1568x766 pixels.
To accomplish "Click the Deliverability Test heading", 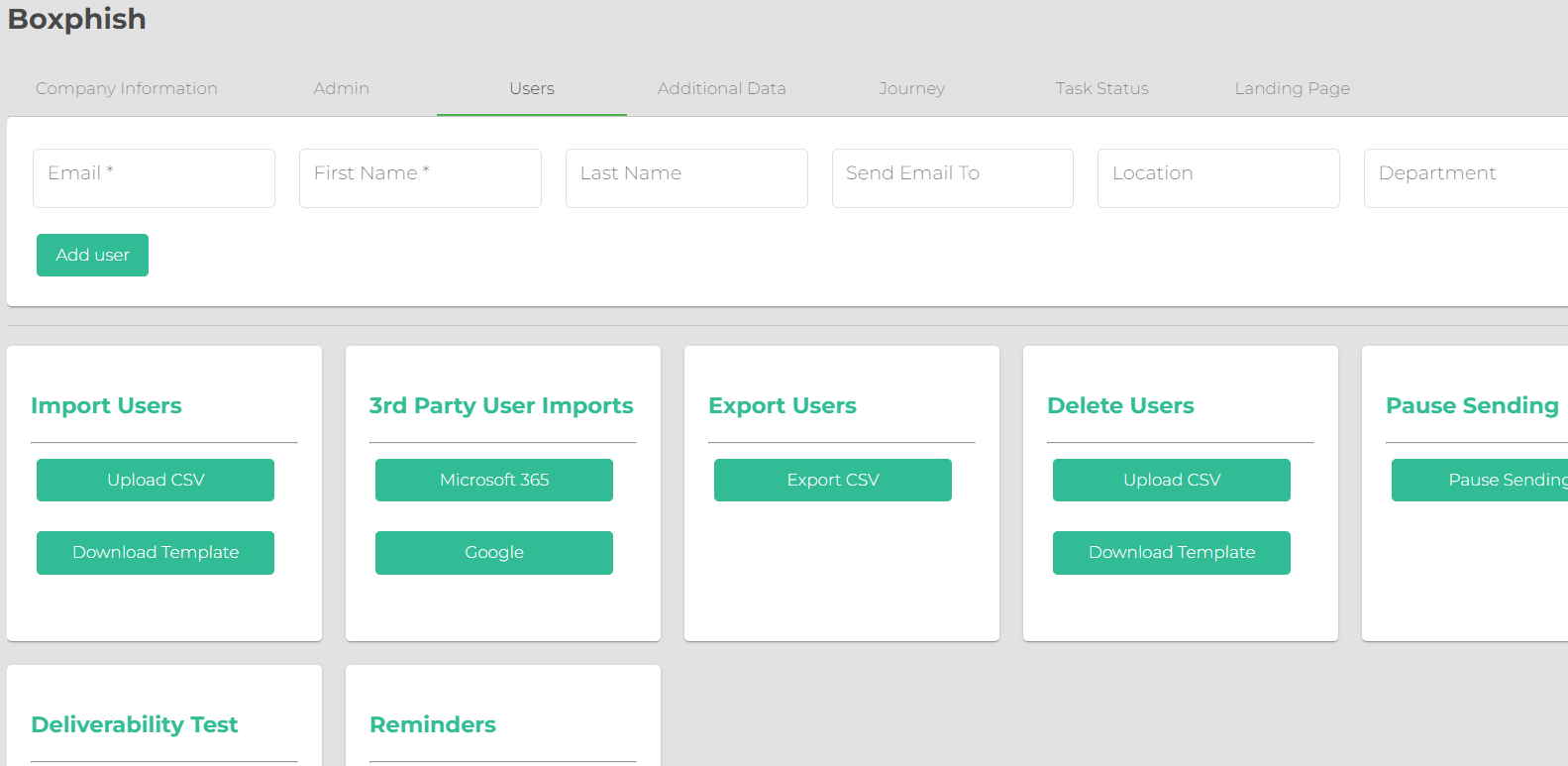I will (135, 724).
